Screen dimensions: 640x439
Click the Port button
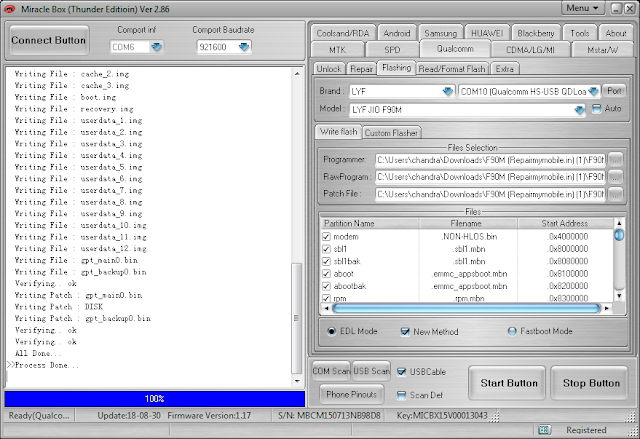614,91
